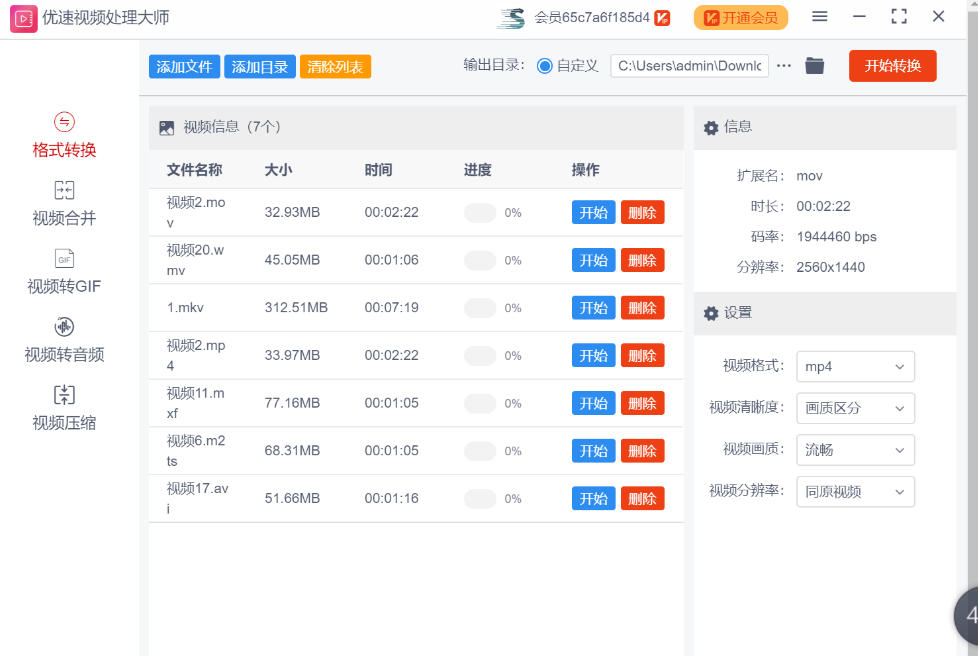Open the 视频画质 dropdown showing 流畅
Screen dimensions: 978x656
[x=855, y=450]
